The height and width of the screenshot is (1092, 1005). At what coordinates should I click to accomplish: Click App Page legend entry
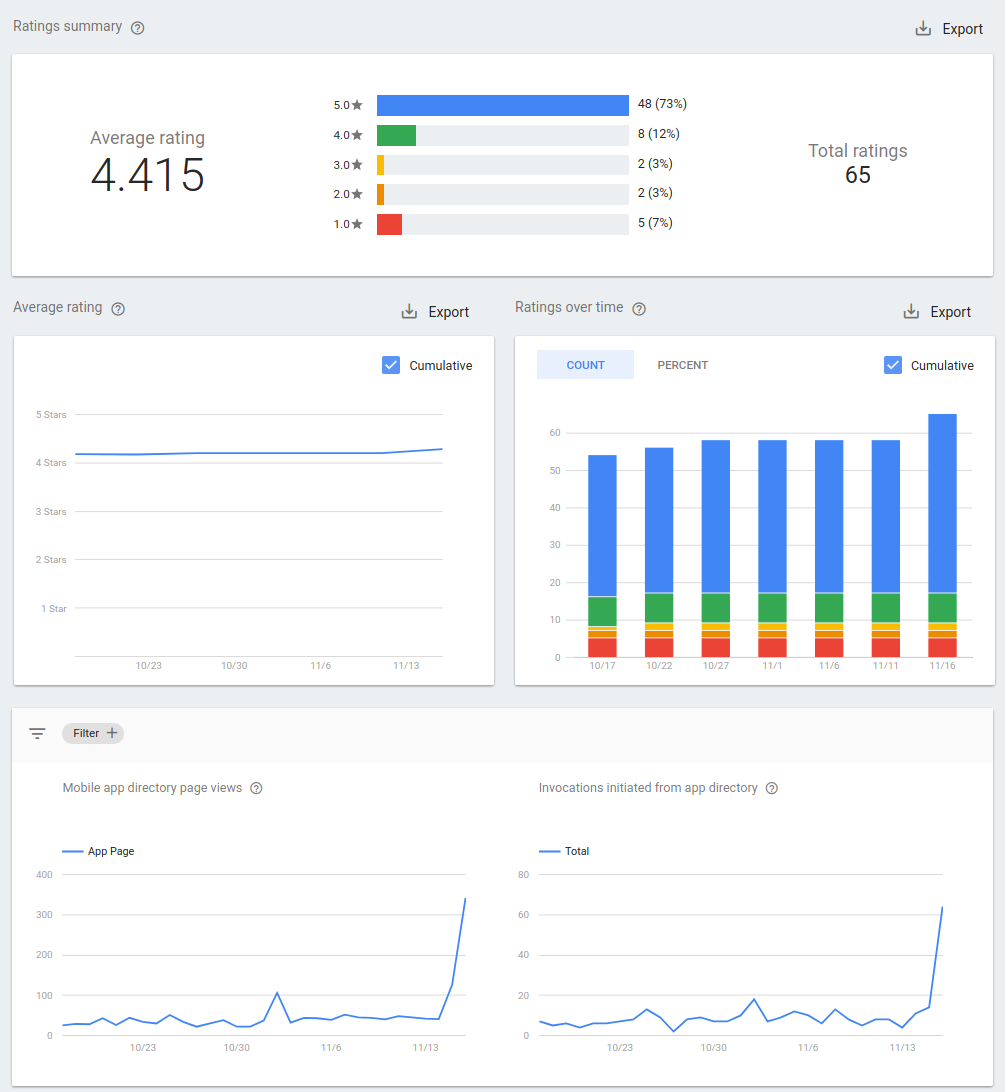coord(99,851)
